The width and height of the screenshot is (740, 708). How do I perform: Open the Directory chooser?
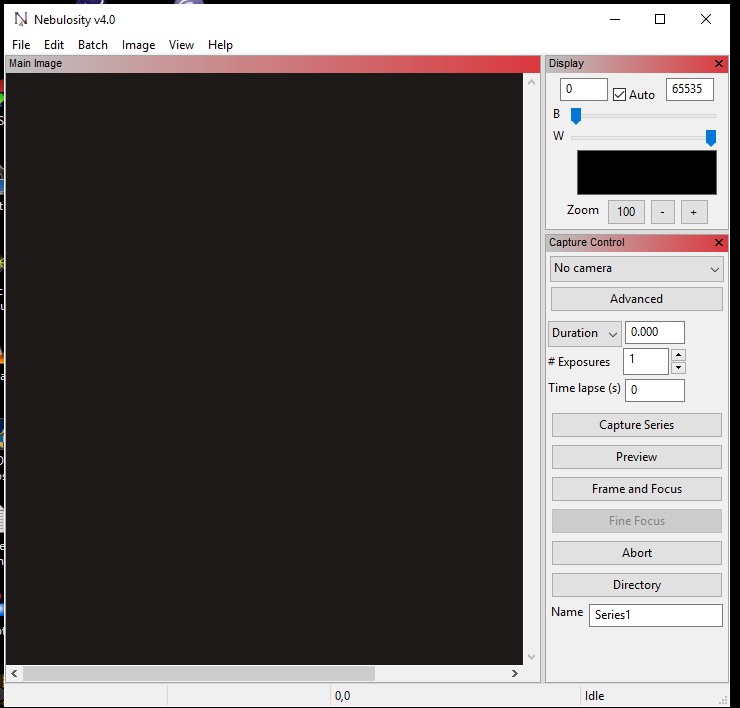coord(636,585)
